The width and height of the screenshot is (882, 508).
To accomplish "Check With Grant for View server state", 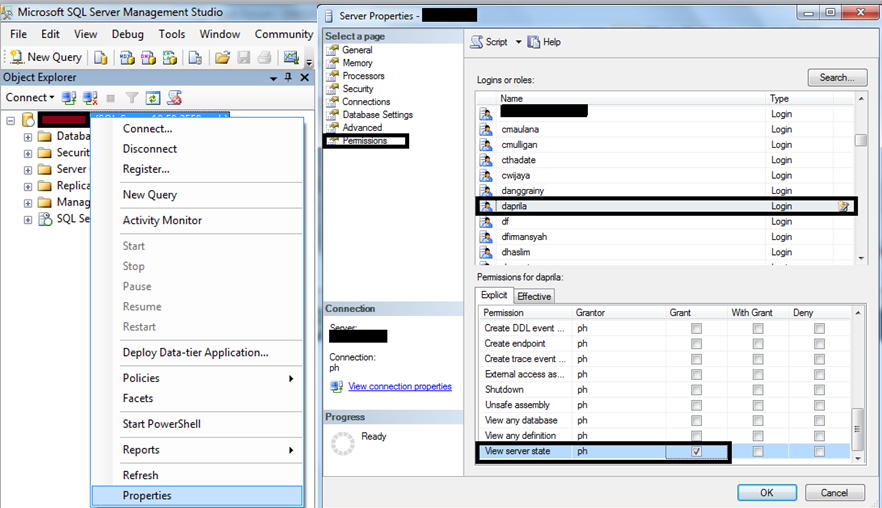I will point(758,451).
